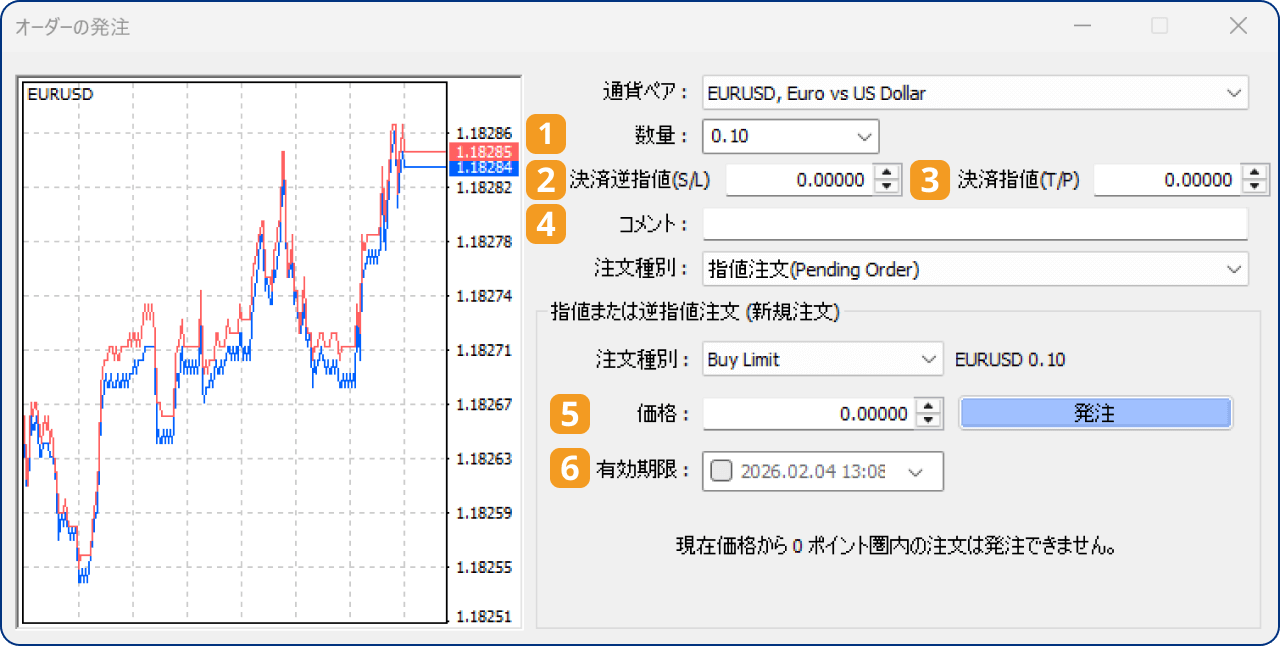Click the up arrow beside the 価格 field

(930, 408)
